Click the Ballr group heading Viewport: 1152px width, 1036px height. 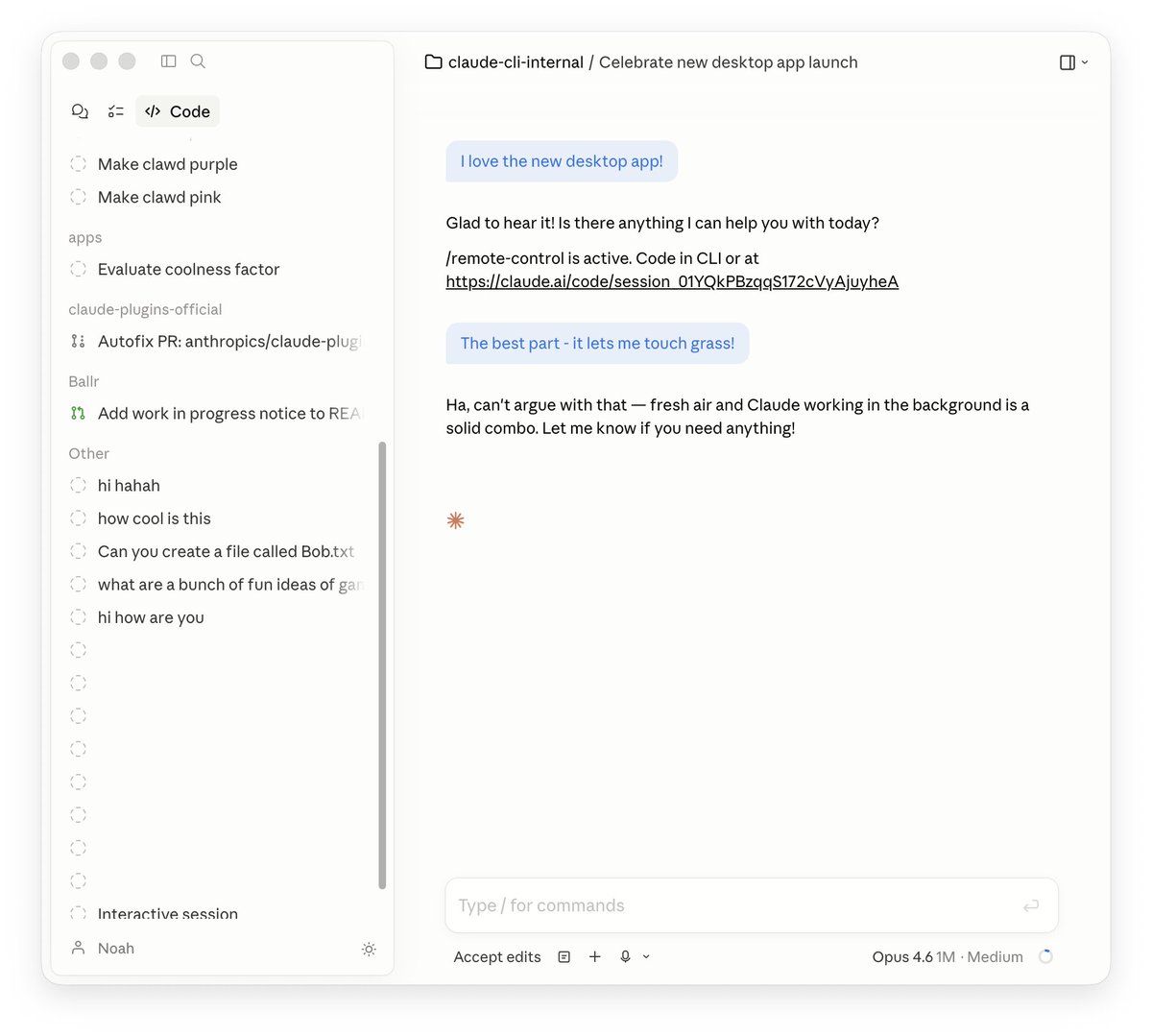(x=84, y=381)
